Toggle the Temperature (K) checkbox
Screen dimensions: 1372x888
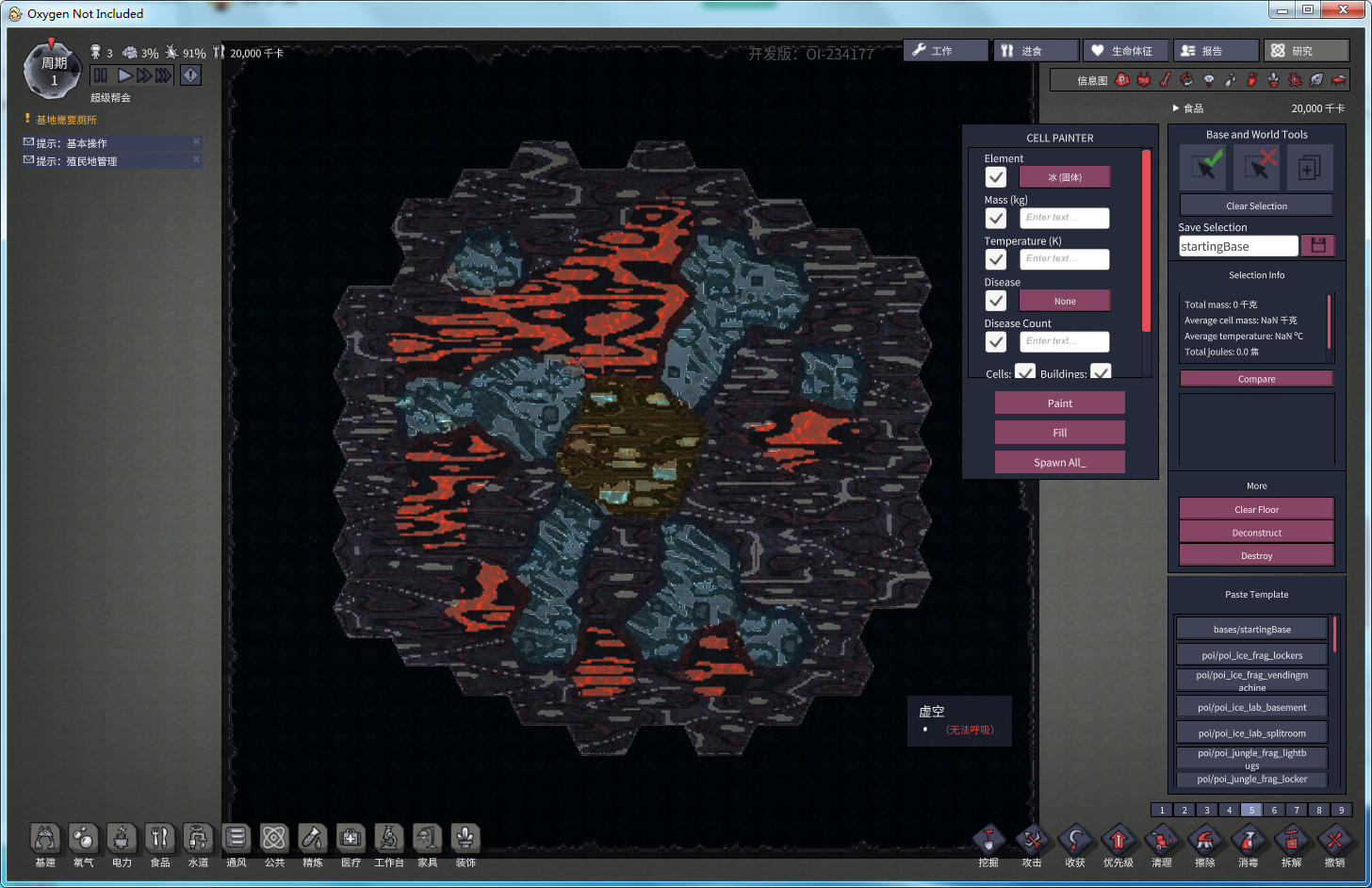(x=996, y=259)
